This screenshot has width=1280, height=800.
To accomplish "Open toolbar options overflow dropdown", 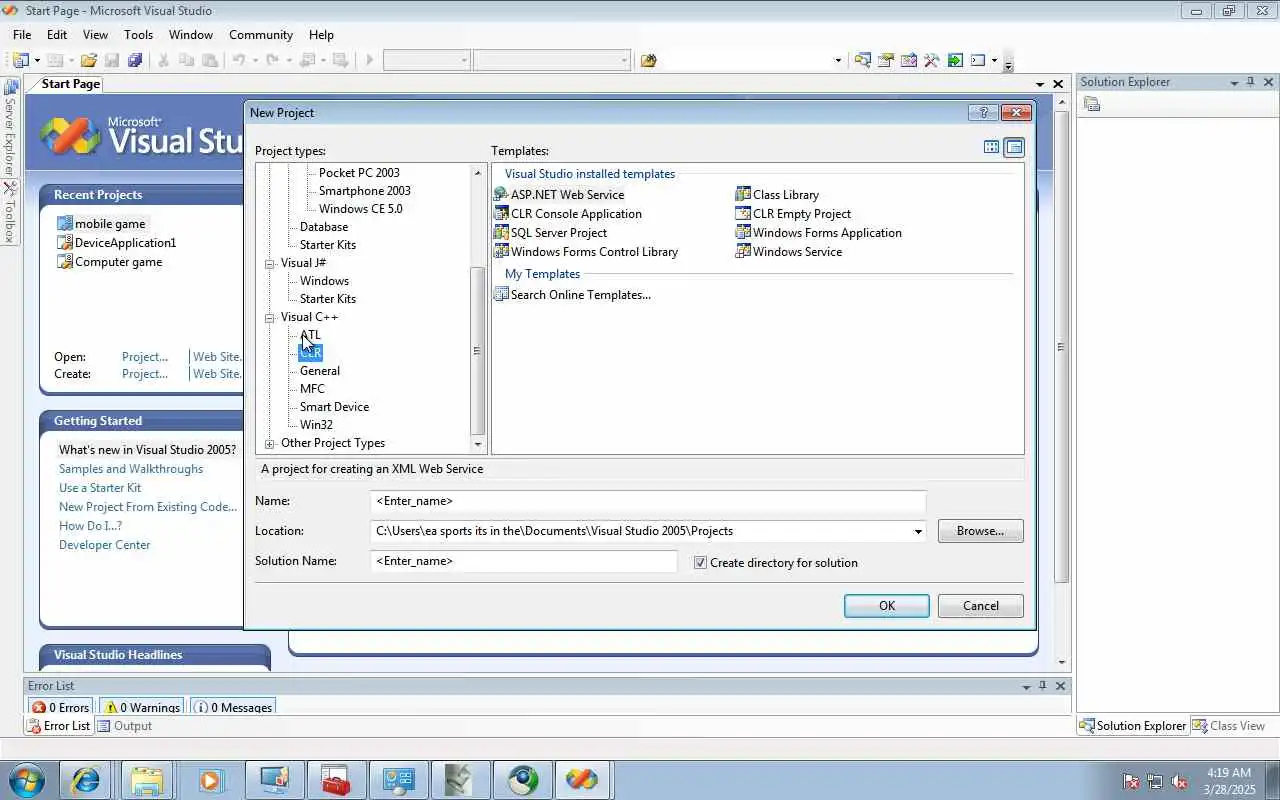I will 1008,63.
